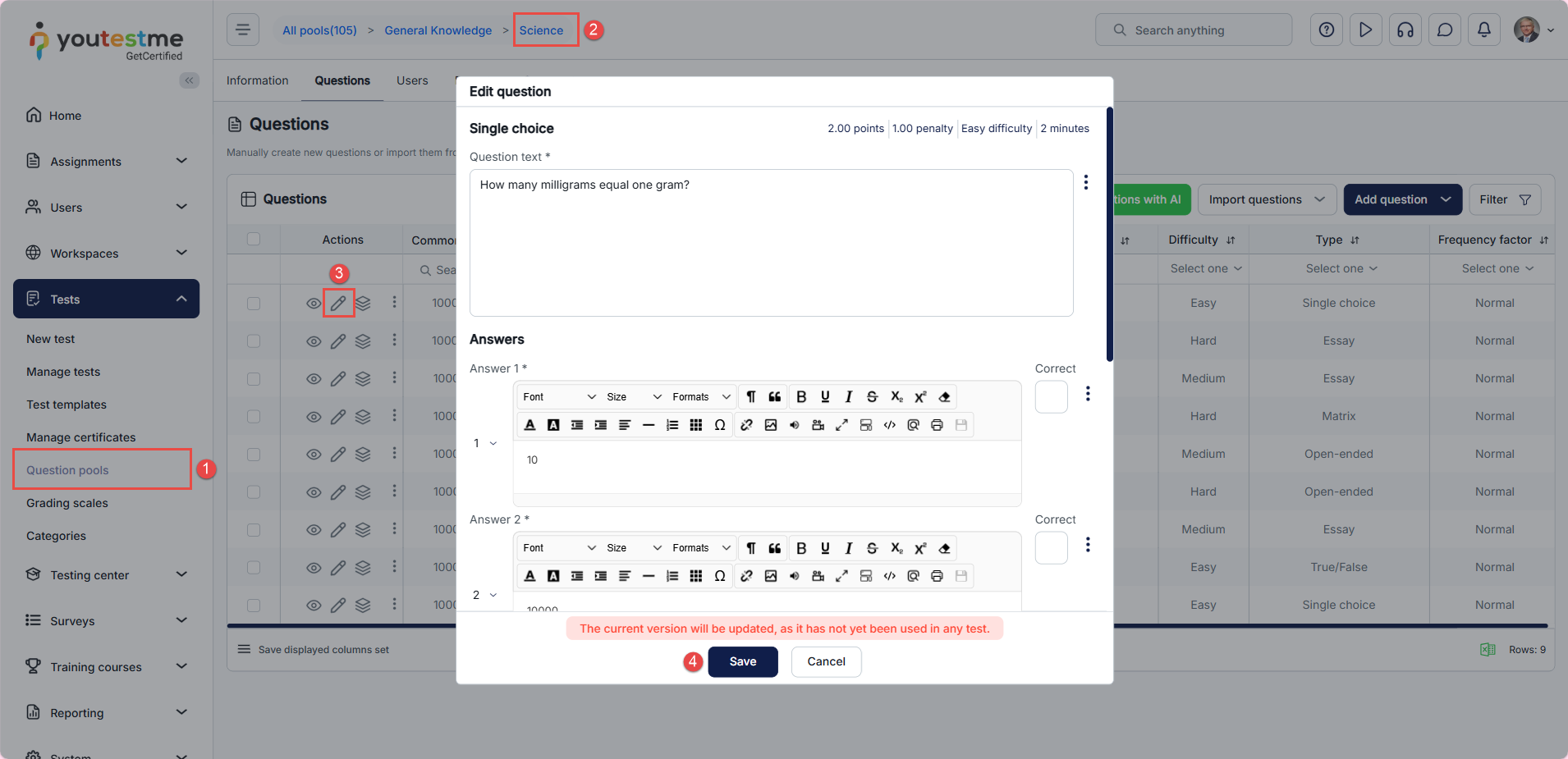The width and height of the screenshot is (1568, 759).
Task: Click the eye icon in the Hard Essay row
Action: 314,341
